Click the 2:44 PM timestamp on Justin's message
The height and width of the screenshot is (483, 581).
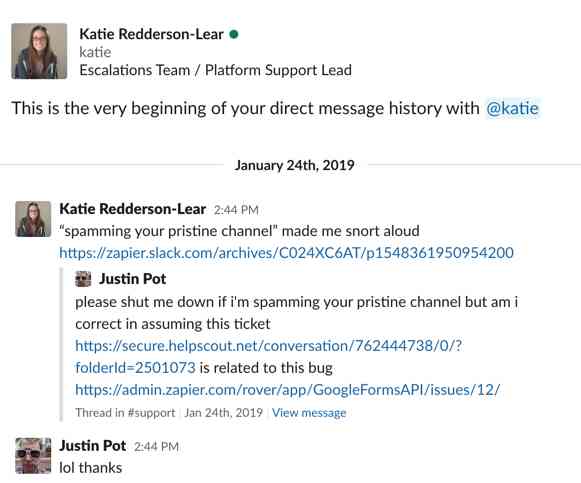click(156, 447)
